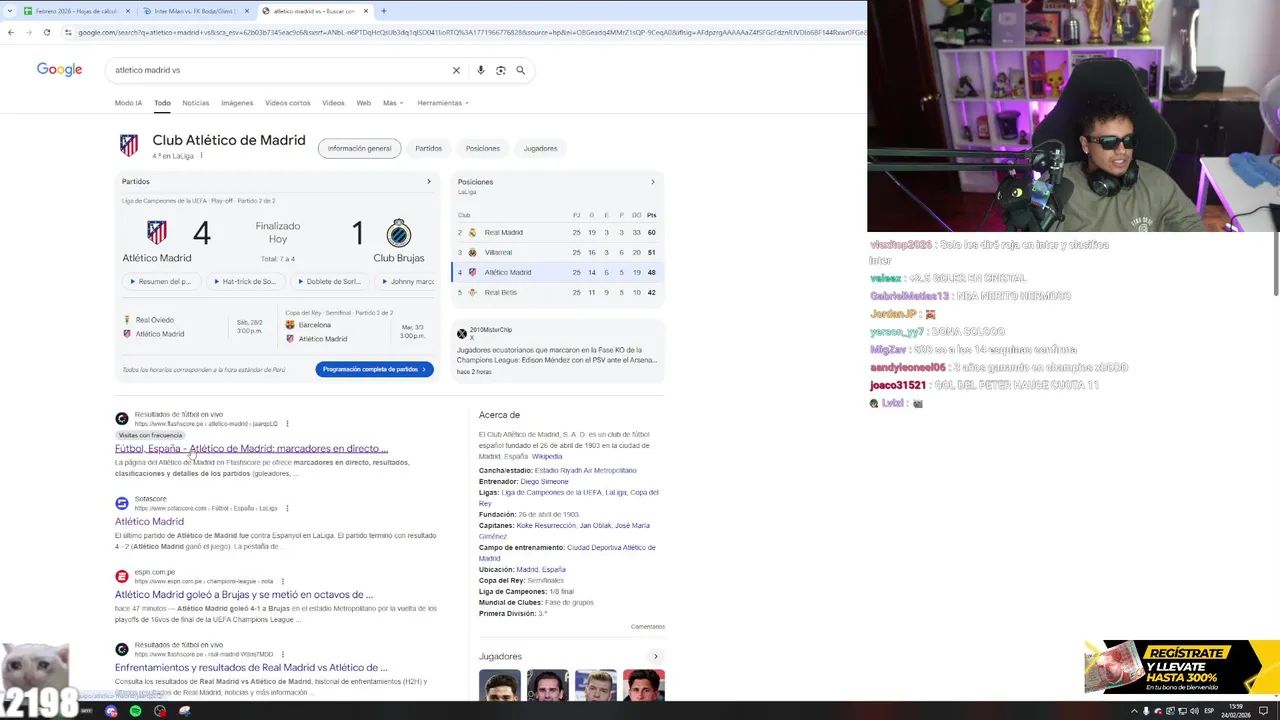Go to the Google logo homepage
Screen dimensions: 1280x720
59,69
